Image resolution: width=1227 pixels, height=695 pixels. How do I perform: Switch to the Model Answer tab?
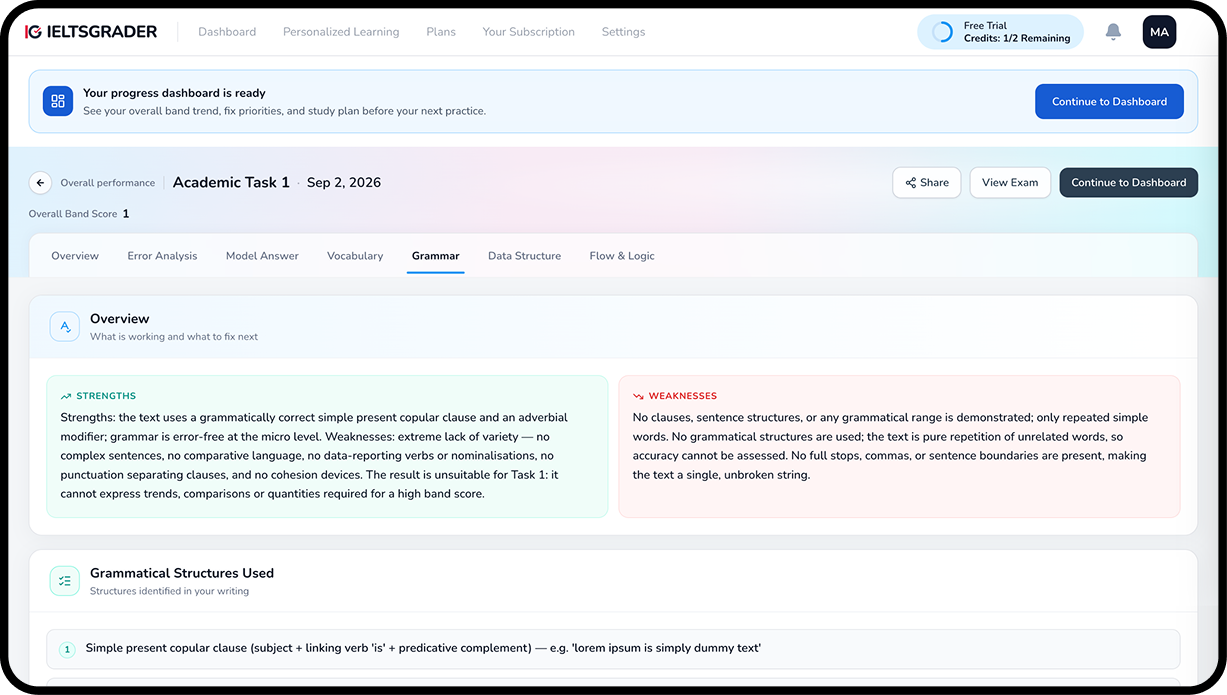coord(262,256)
